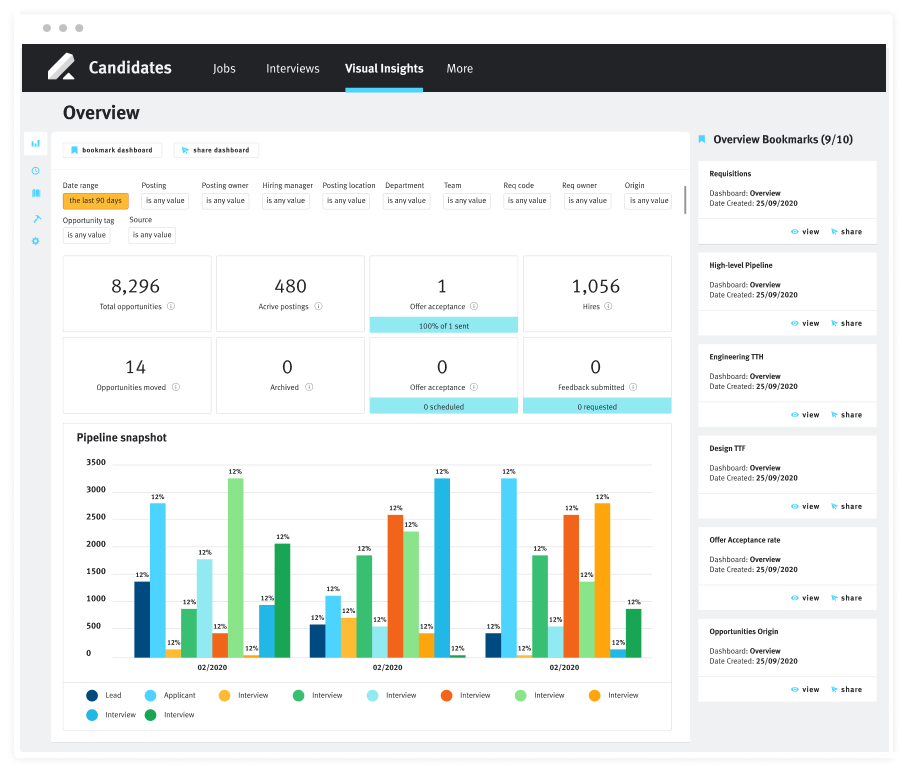Click the Lever logo in header
The image size is (907, 777).
point(62,67)
